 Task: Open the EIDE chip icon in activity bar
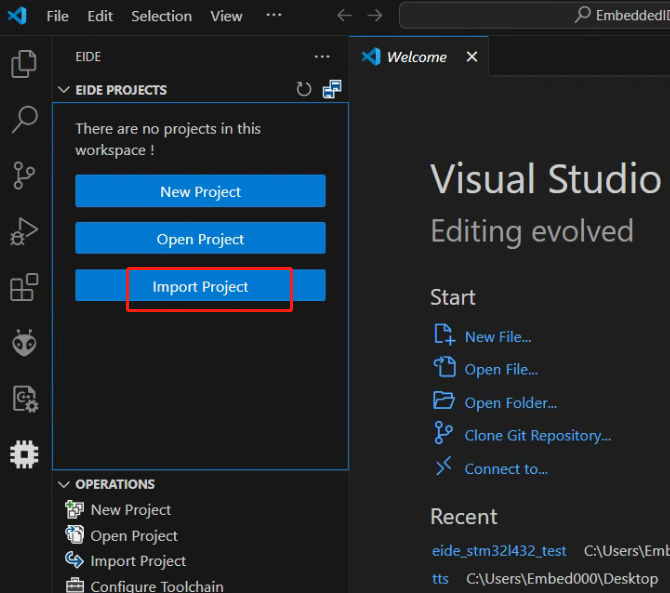tap(24, 454)
